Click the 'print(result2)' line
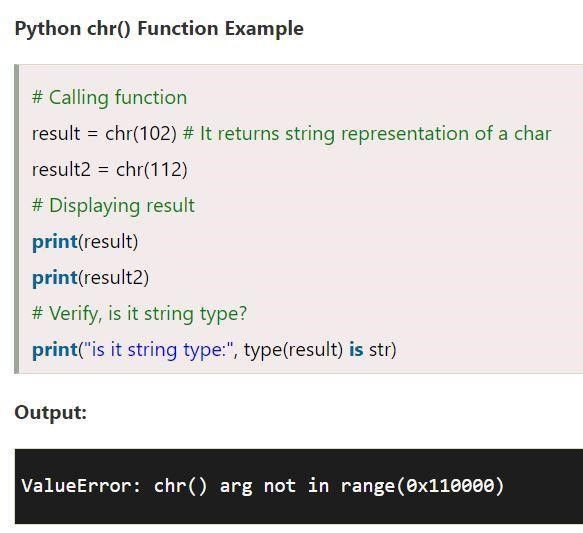This screenshot has width=583, height=533. pyautogui.click(x=90, y=278)
